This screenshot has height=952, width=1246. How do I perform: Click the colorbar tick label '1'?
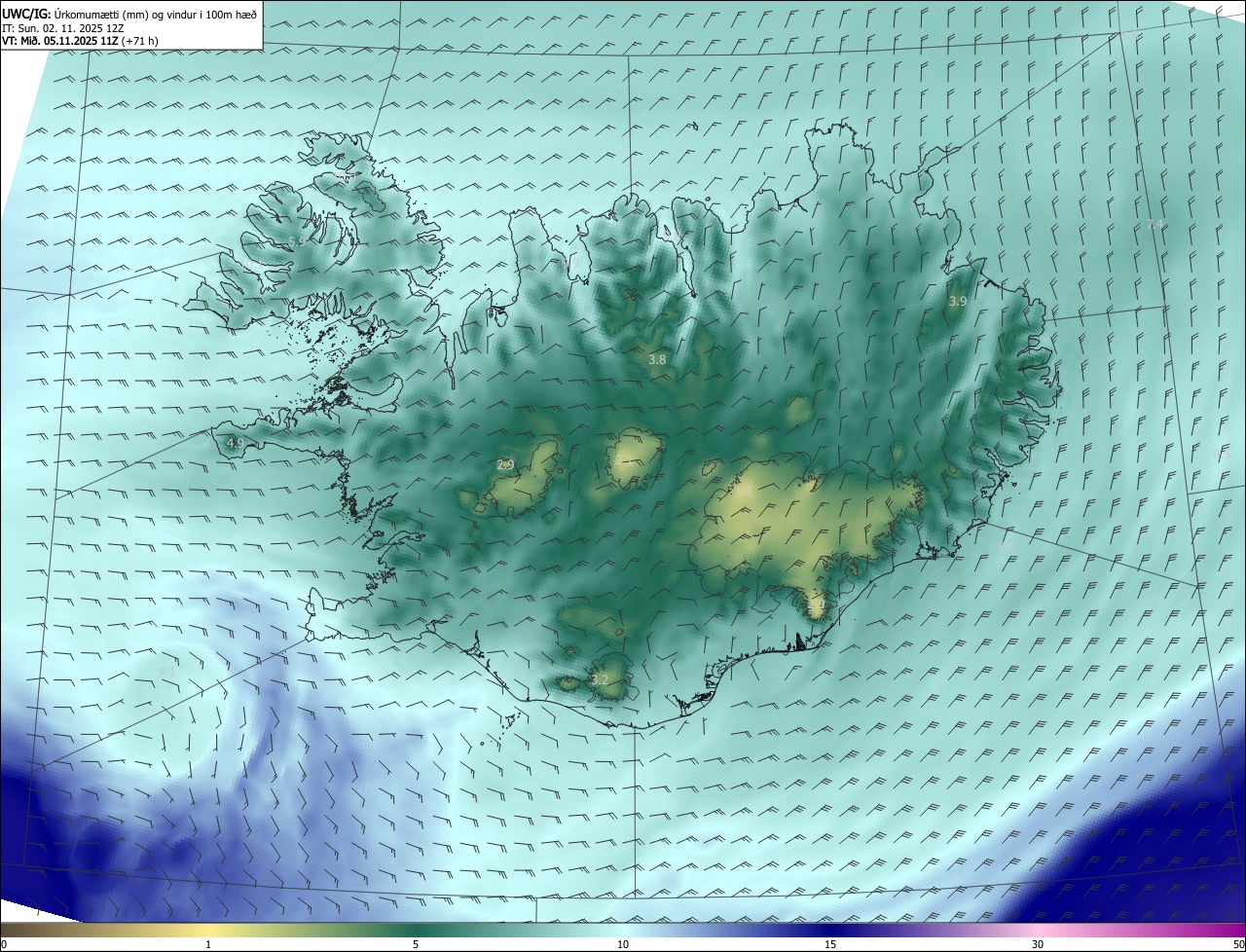[208, 944]
